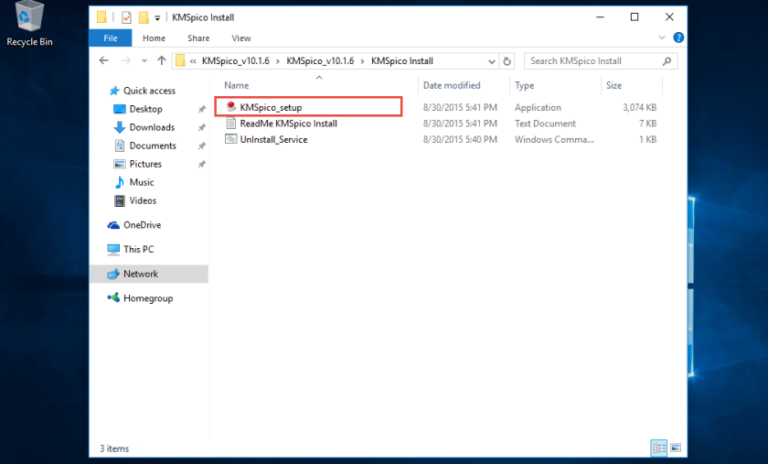Click the ReadMe text document icon

[231, 123]
